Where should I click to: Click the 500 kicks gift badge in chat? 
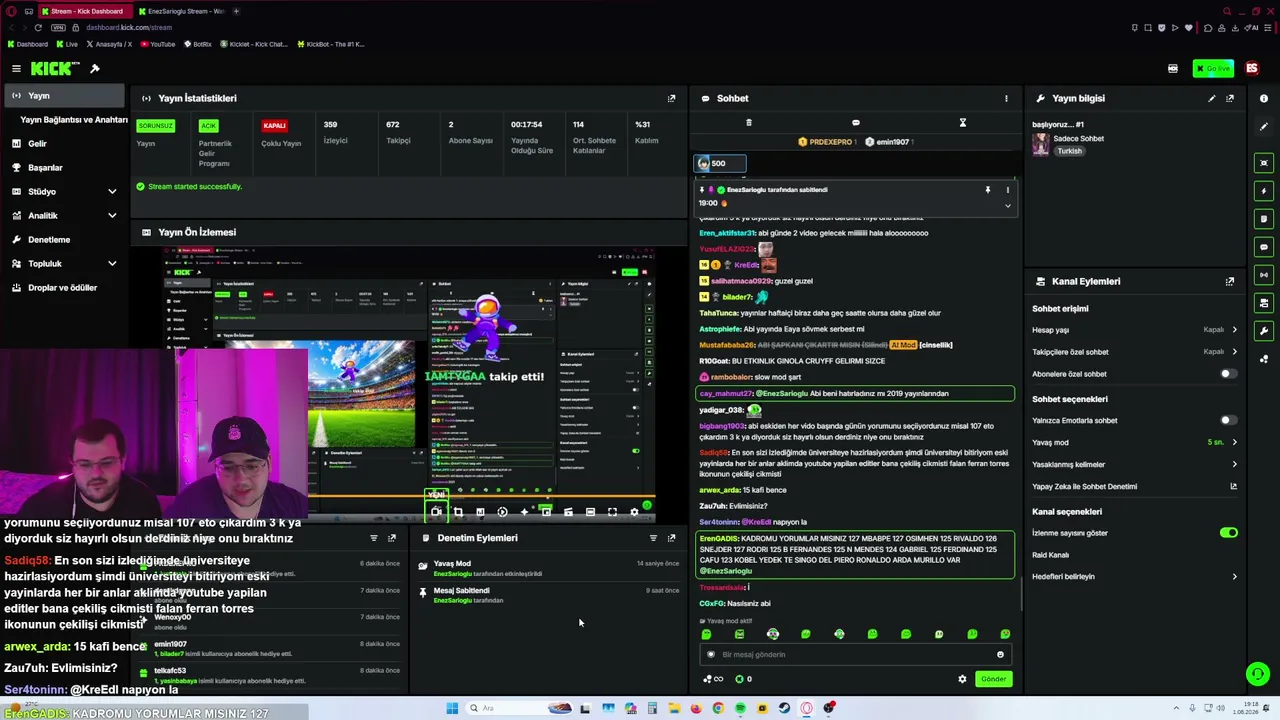[x=720, y=163]
